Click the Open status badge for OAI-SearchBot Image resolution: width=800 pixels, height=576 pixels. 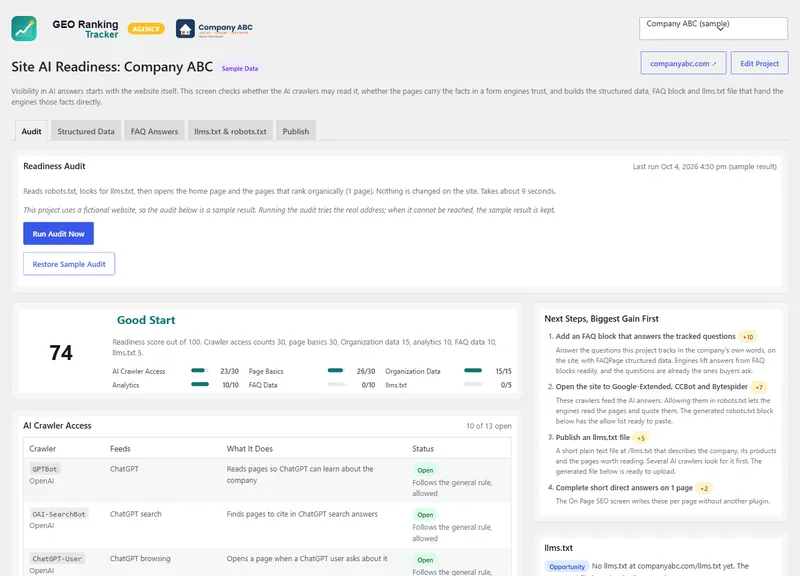tap(425, 515)
